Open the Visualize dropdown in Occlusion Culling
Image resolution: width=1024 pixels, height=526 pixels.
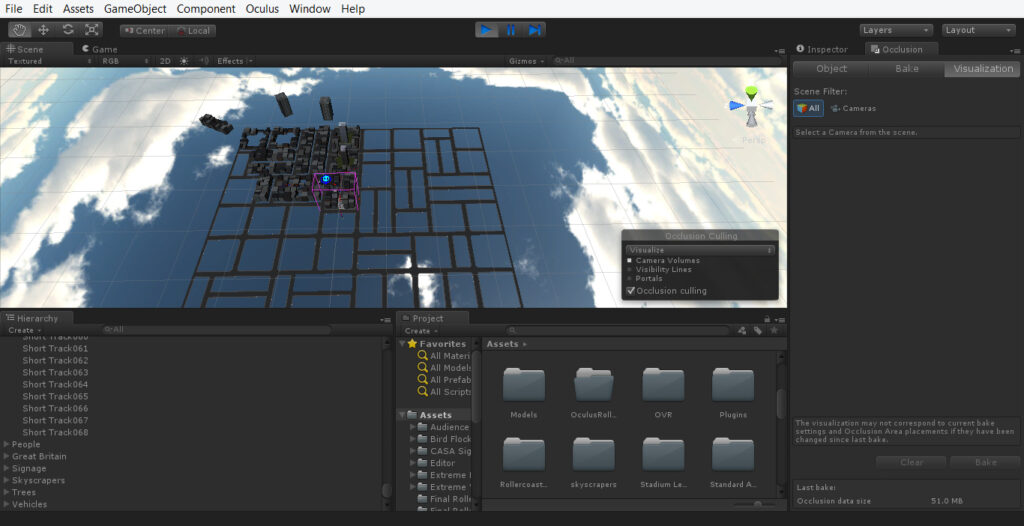[700, 250]
